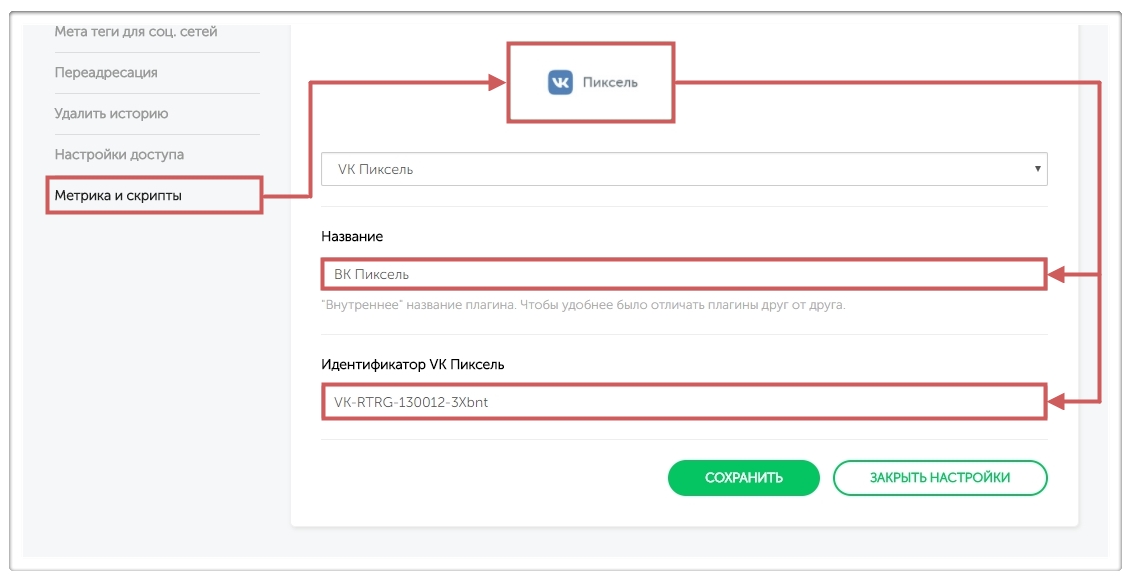Go to the 'Переадресация' sidebar item

click(x=106, y=73)
